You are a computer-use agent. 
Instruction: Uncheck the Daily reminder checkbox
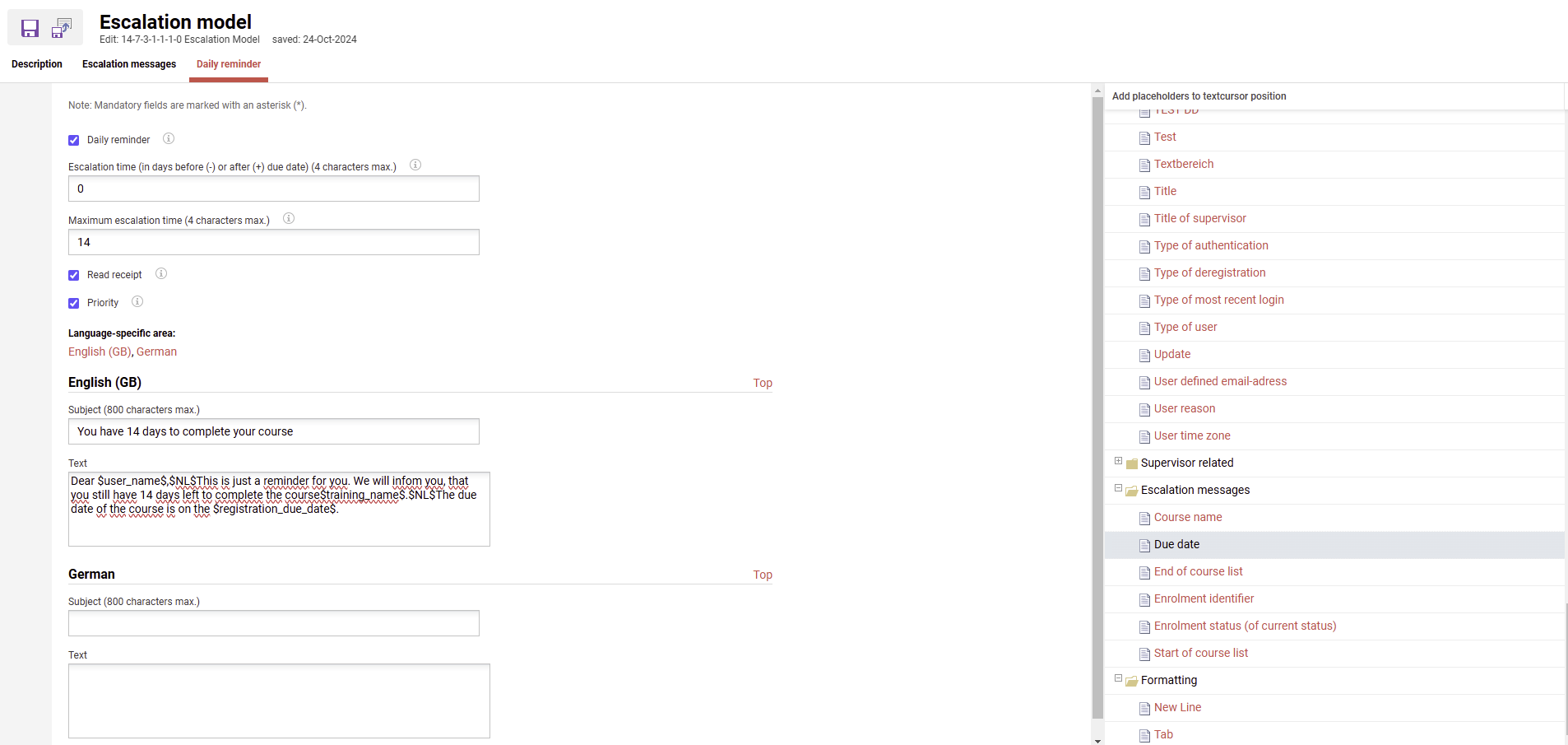pos(74,140)
